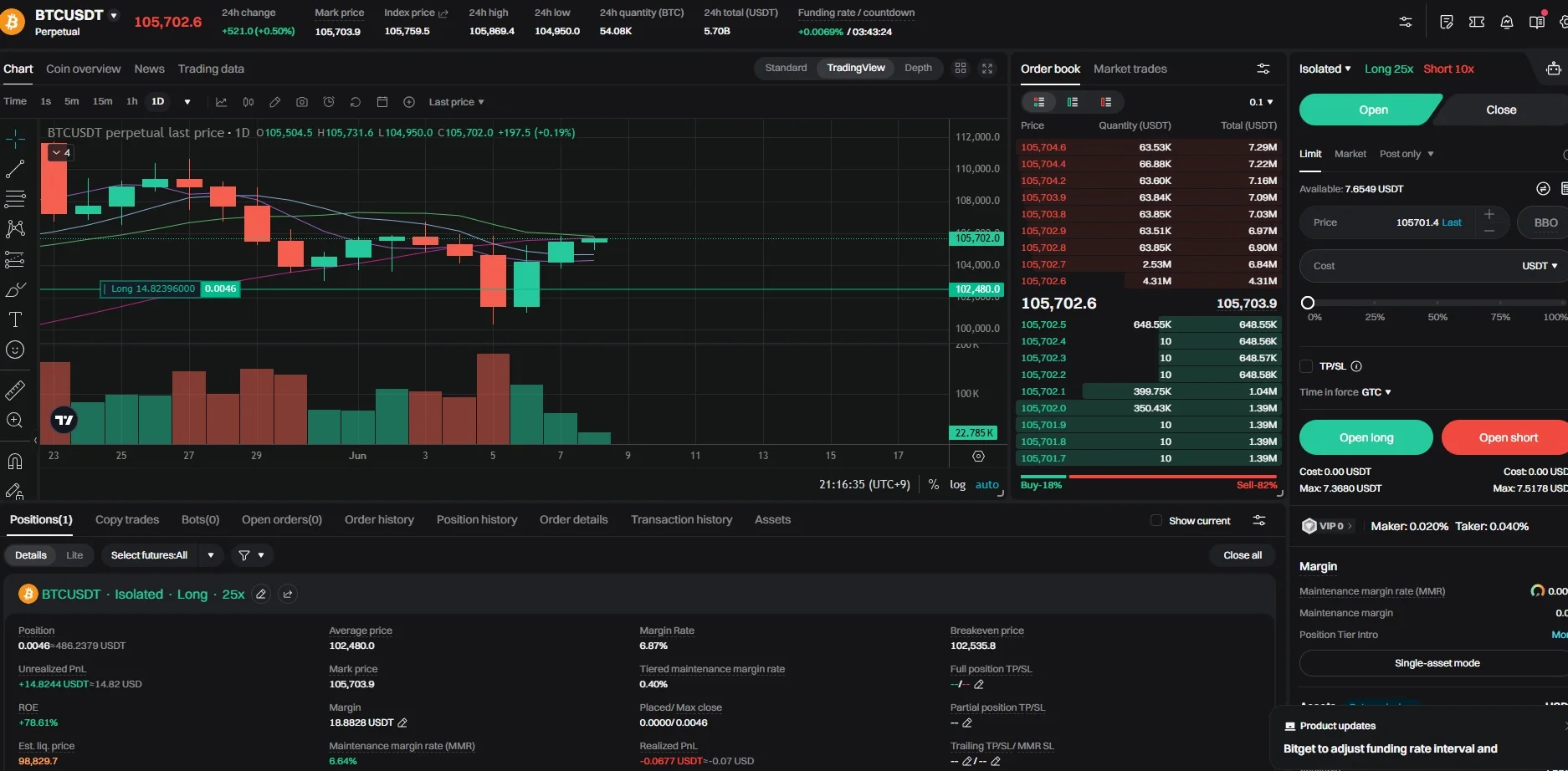Toggle the log scale on the chart
This screenshot has height=771, width=1568.
[x=957, y=484]
